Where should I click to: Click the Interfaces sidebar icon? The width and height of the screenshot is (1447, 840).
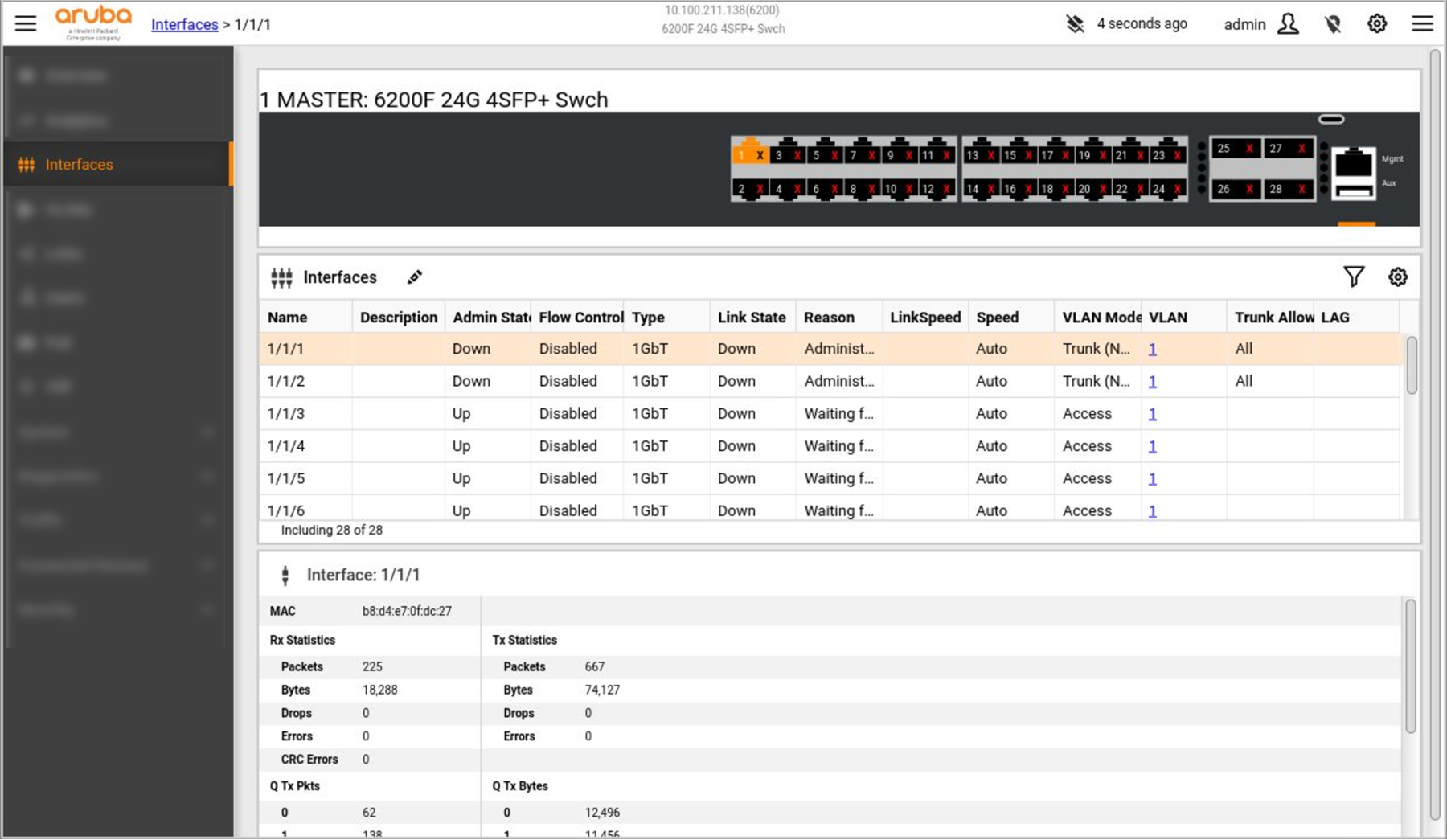(x=27, y=164)
